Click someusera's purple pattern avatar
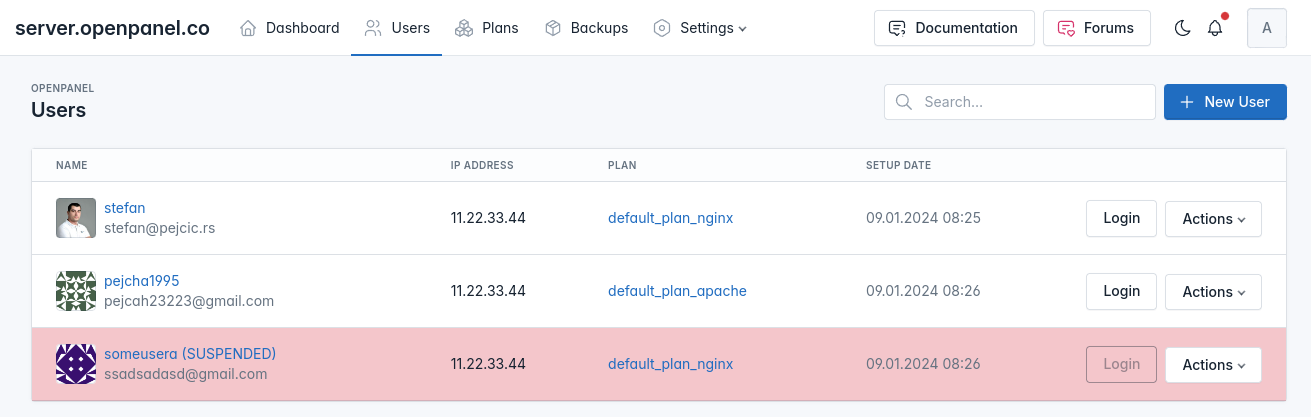 point(76,364)
